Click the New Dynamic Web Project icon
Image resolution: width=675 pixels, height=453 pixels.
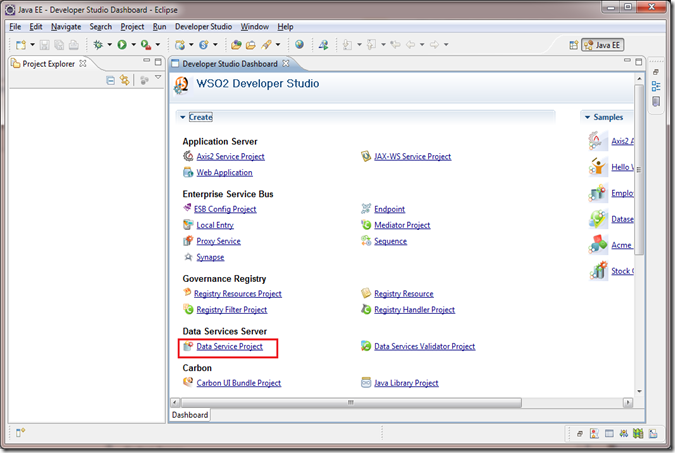tap(180, 45)
